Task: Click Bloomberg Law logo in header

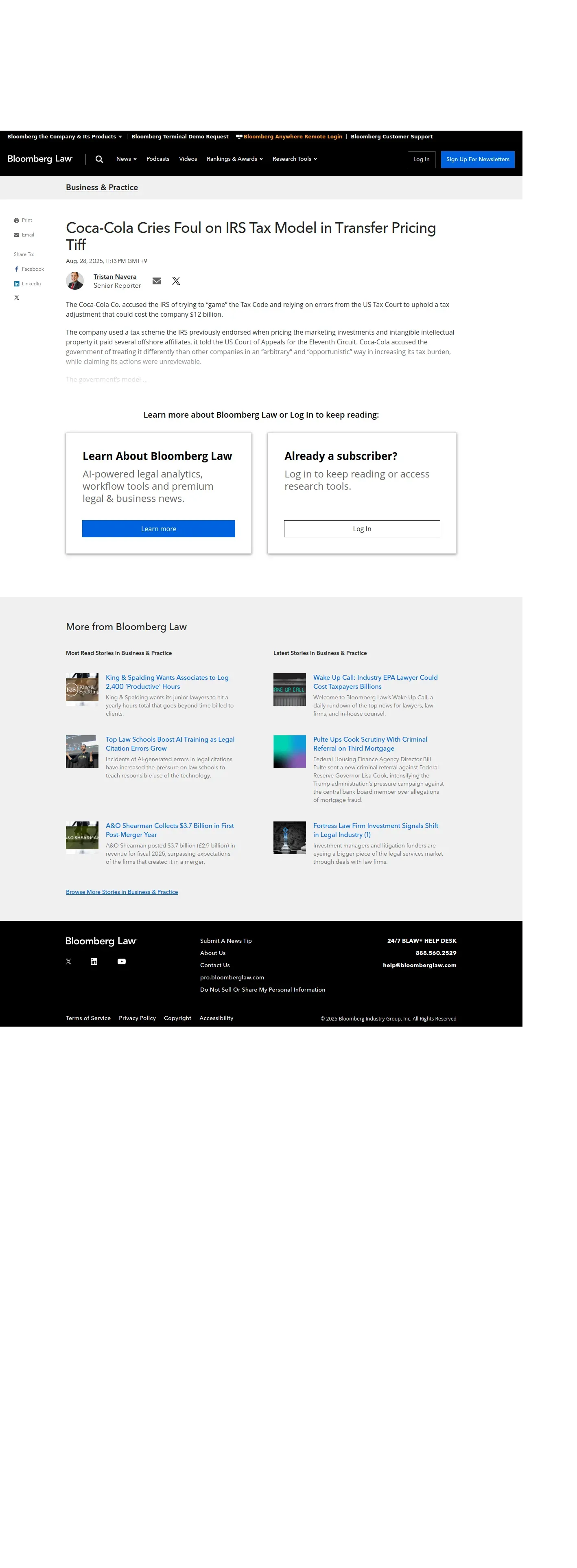Action: pos(40,159)
